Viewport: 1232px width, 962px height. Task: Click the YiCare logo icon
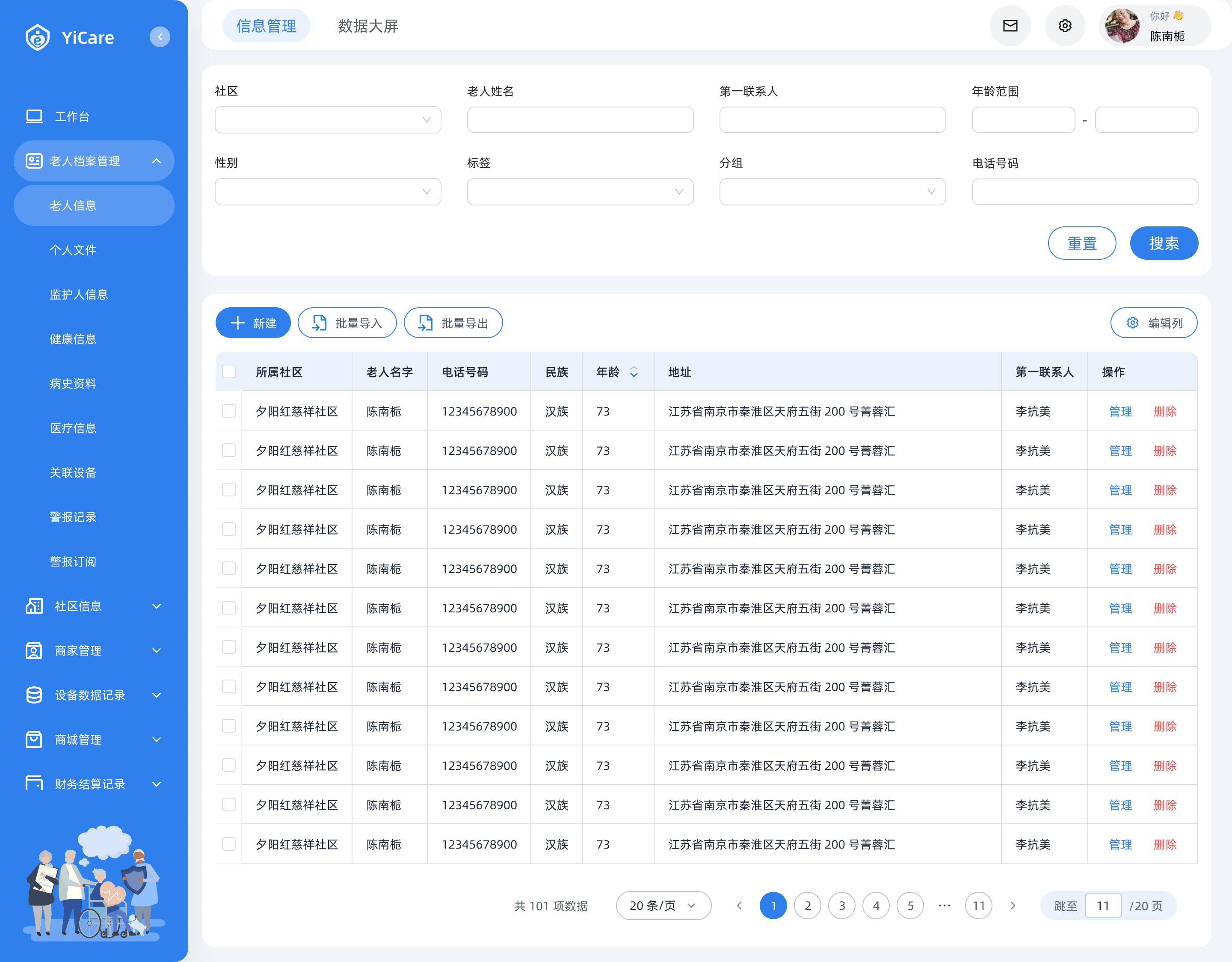click(38, 38)
